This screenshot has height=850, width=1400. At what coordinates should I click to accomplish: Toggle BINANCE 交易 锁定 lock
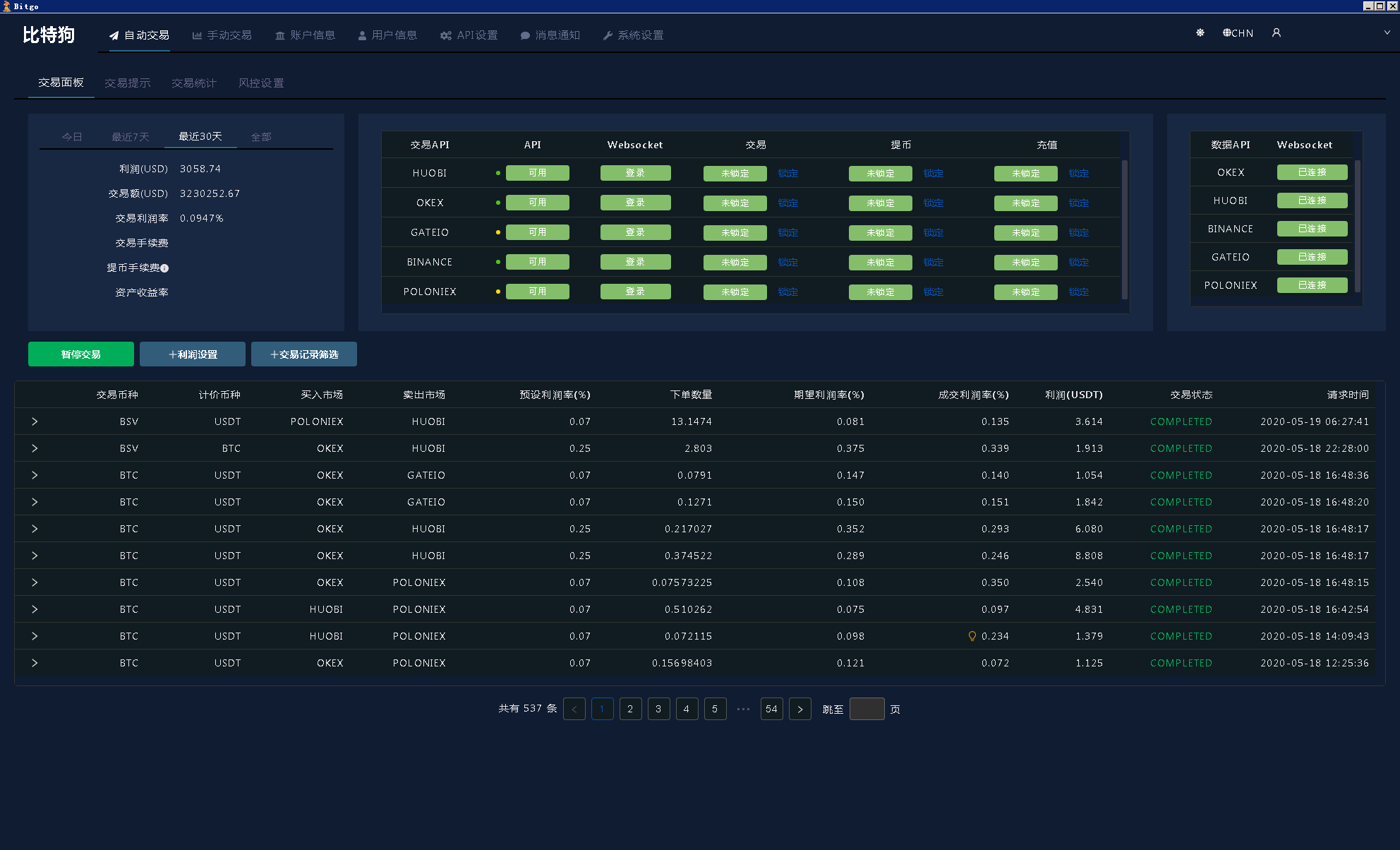[x=788, y=263]
